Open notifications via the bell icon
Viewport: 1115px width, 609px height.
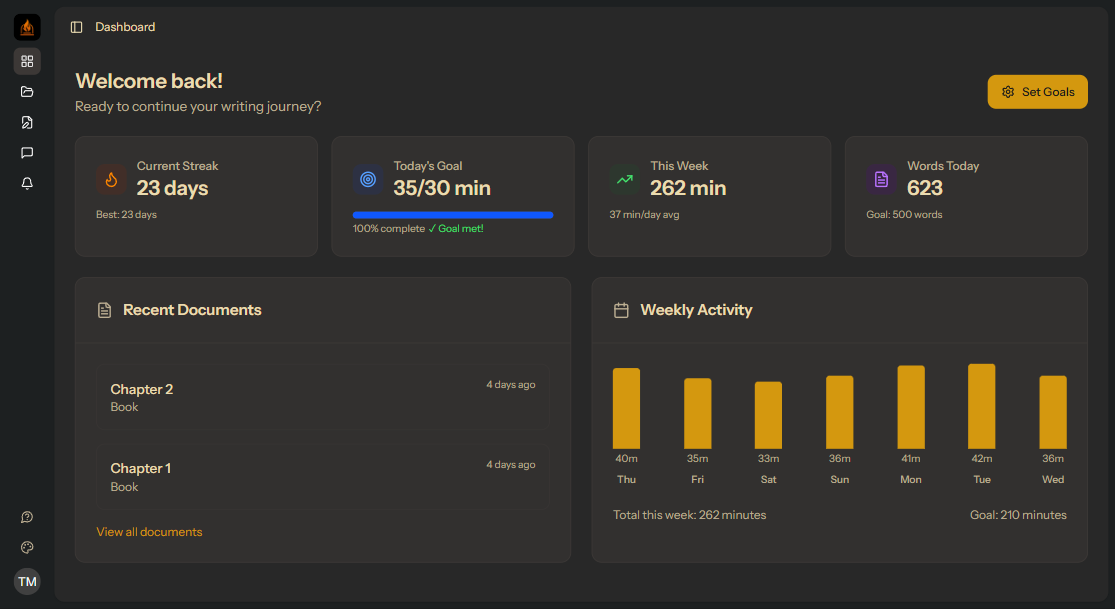pos(27,183)
